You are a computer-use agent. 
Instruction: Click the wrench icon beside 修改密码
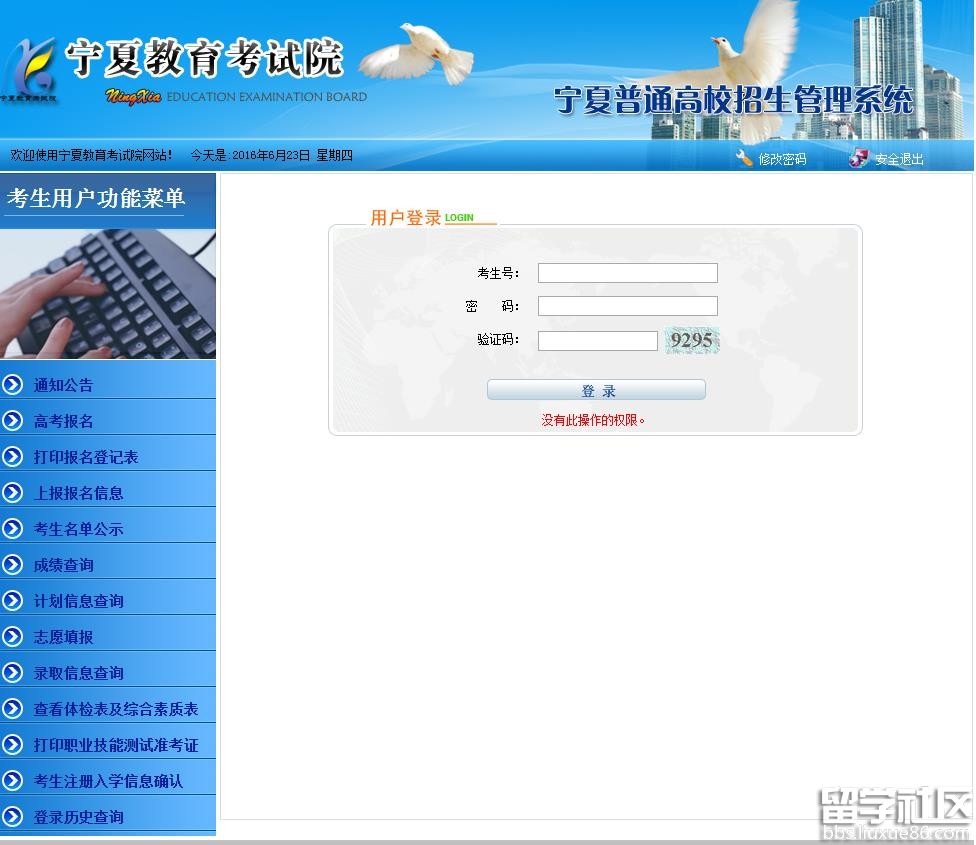tap(742, 157)
